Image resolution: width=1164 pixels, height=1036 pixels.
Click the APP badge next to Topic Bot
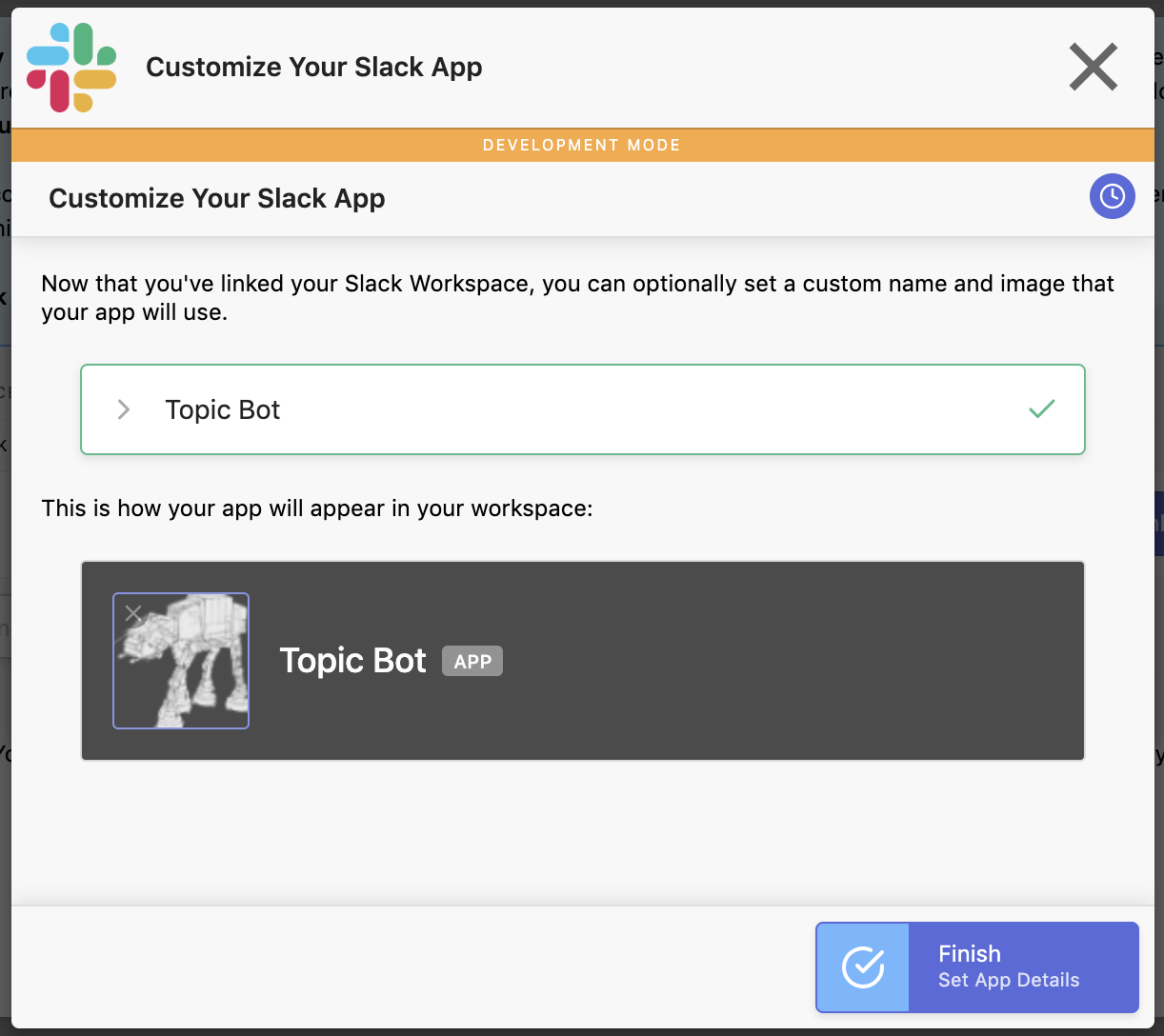click(x=472, y=661)
